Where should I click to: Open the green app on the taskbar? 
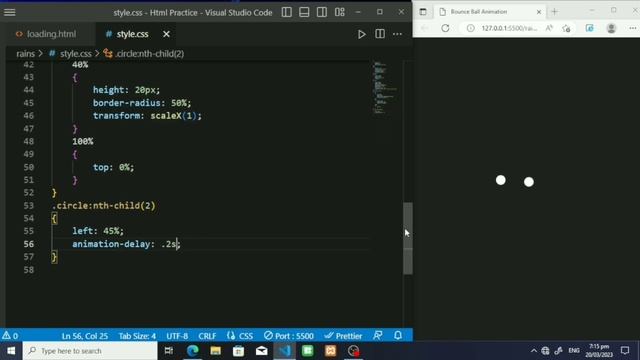pos(308,351)
